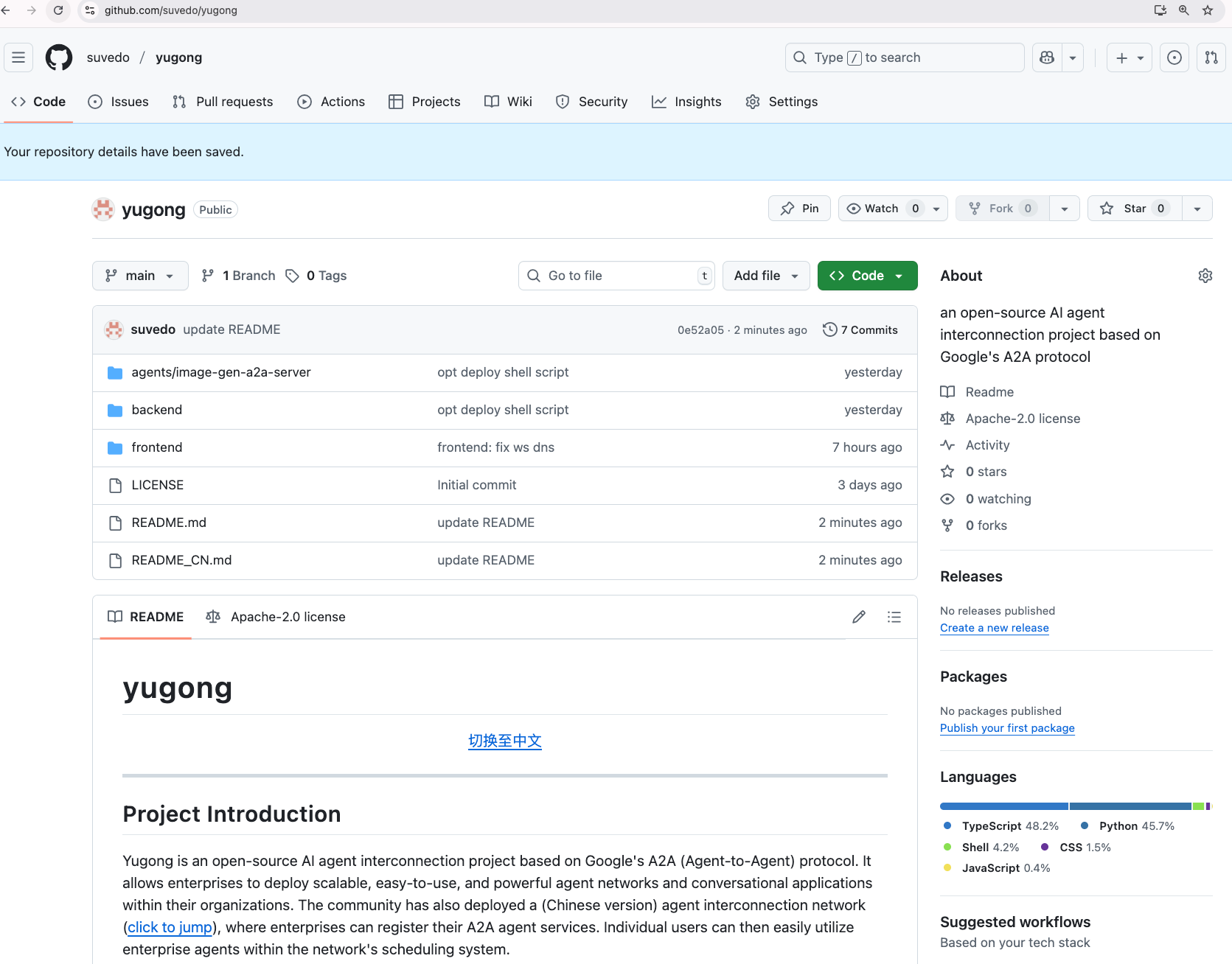The height and width of the screenshot is (964, 1232).
Task: Expand the green Code dropdown
Action: pyautogui.click(x=868, y=276)
